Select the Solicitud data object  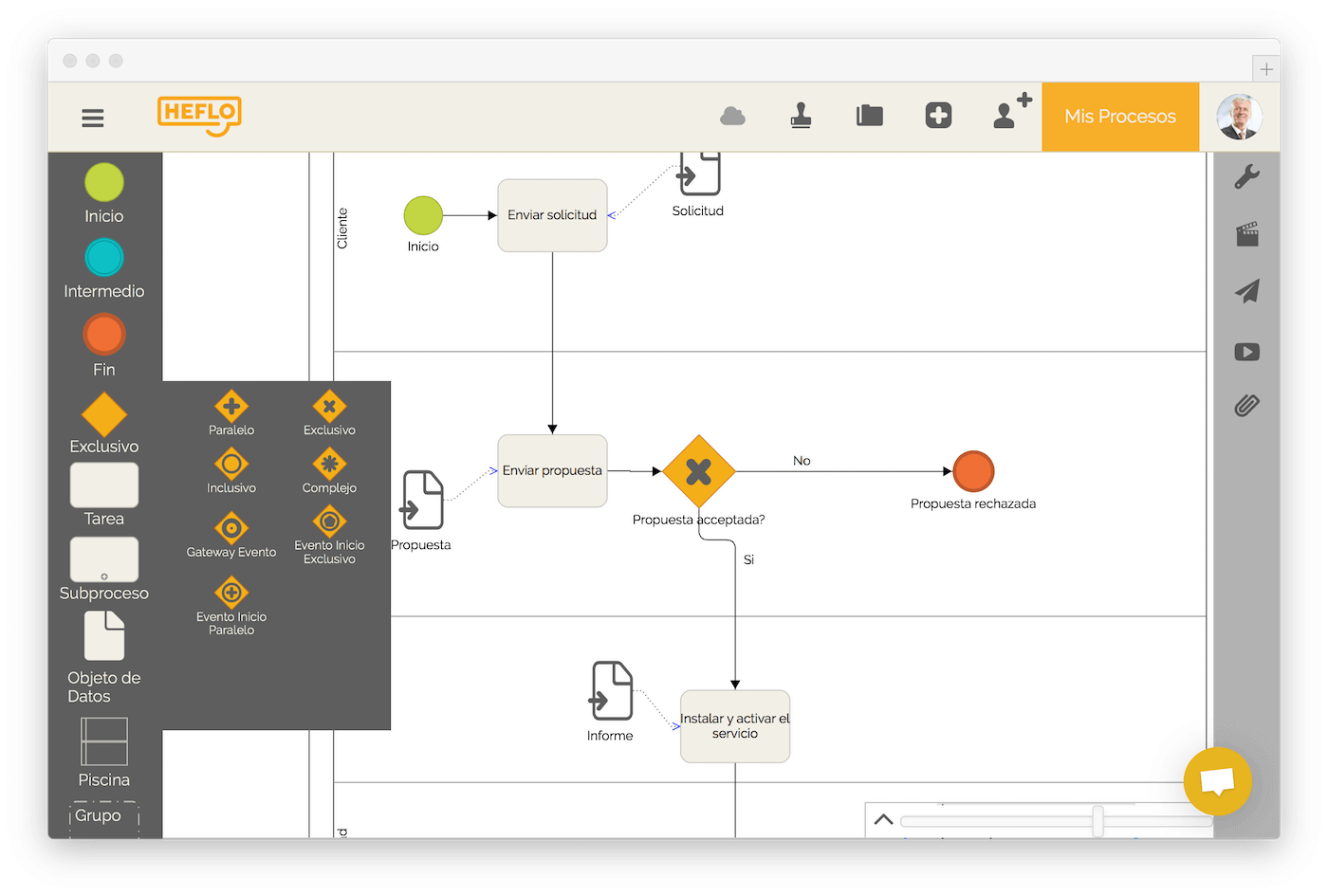pyautogui.click(x=699, y=174)
